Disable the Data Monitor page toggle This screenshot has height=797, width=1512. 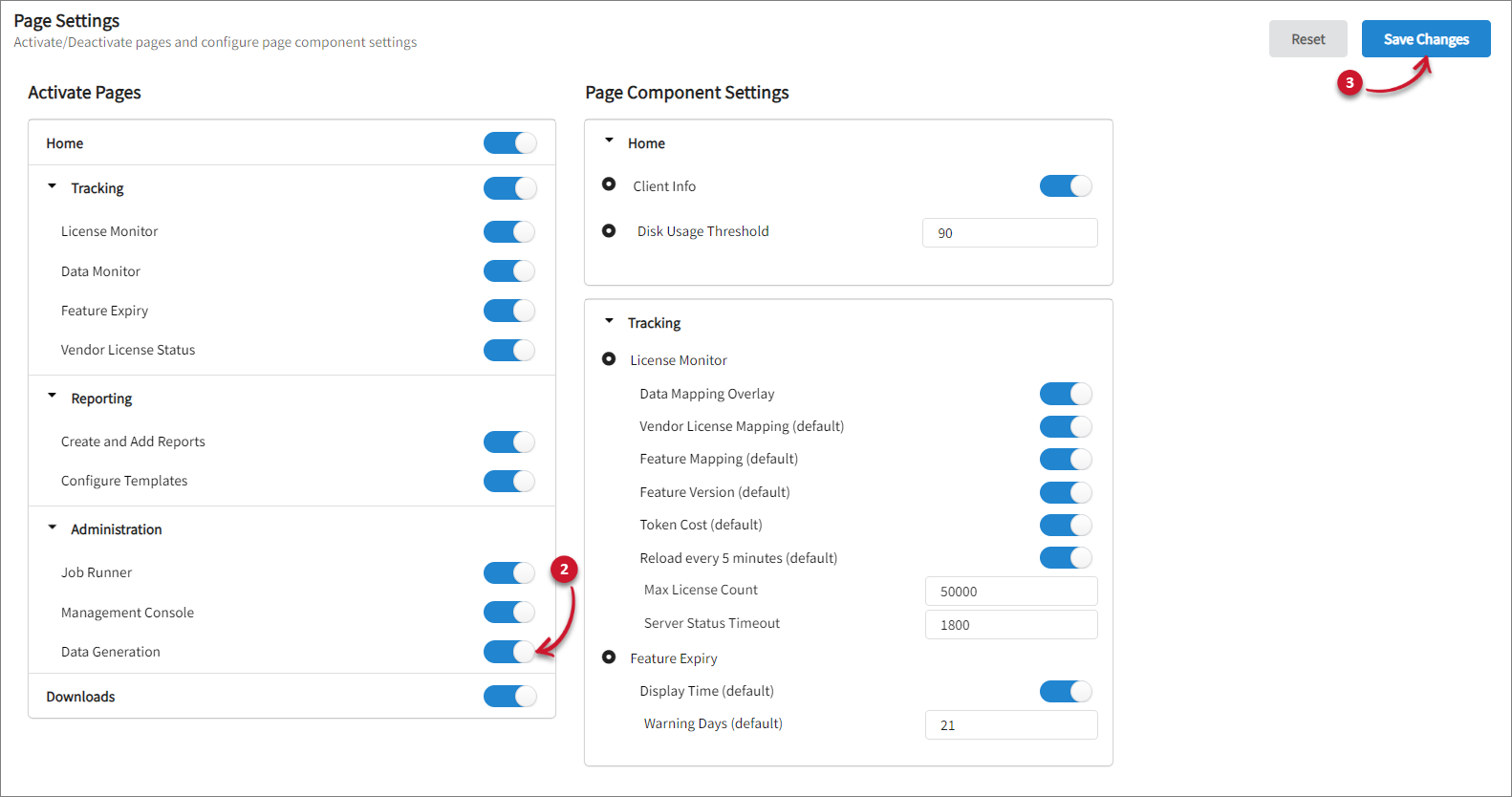[x=509, y=271]
